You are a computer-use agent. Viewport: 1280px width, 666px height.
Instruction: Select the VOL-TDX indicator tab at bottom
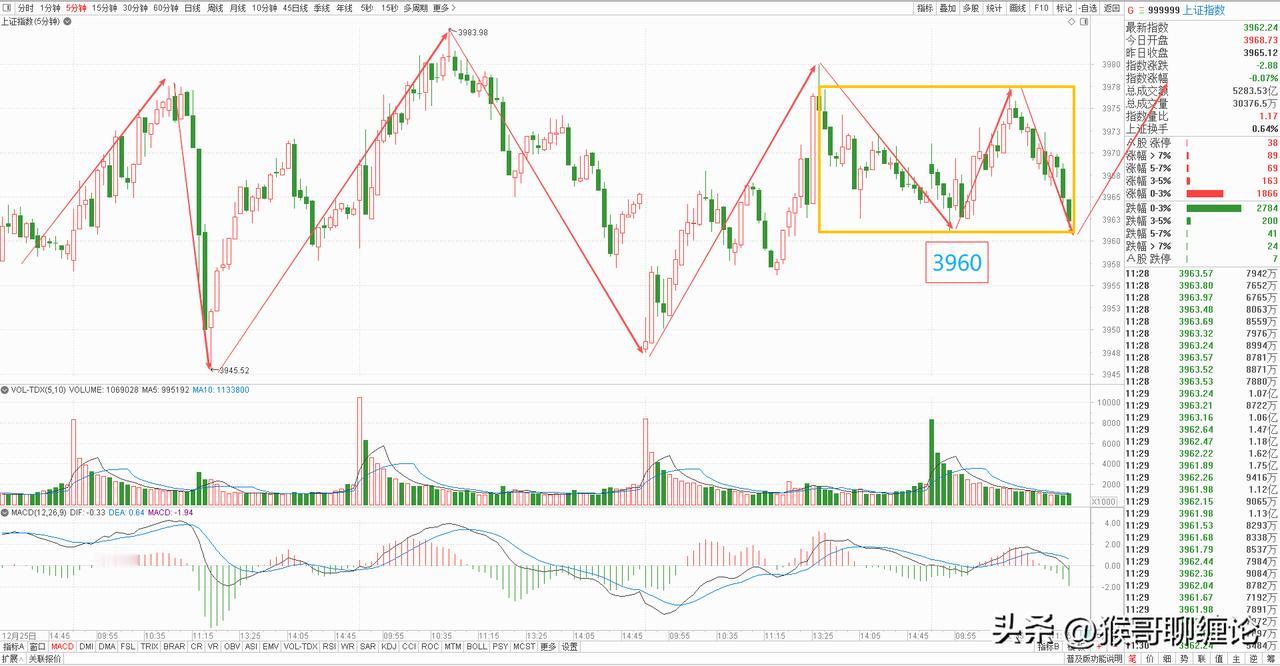[x=301, y=647]
